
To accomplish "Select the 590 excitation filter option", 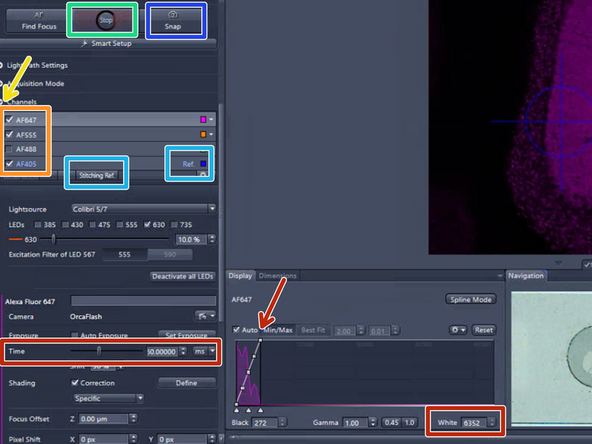I will click(170, 254).
